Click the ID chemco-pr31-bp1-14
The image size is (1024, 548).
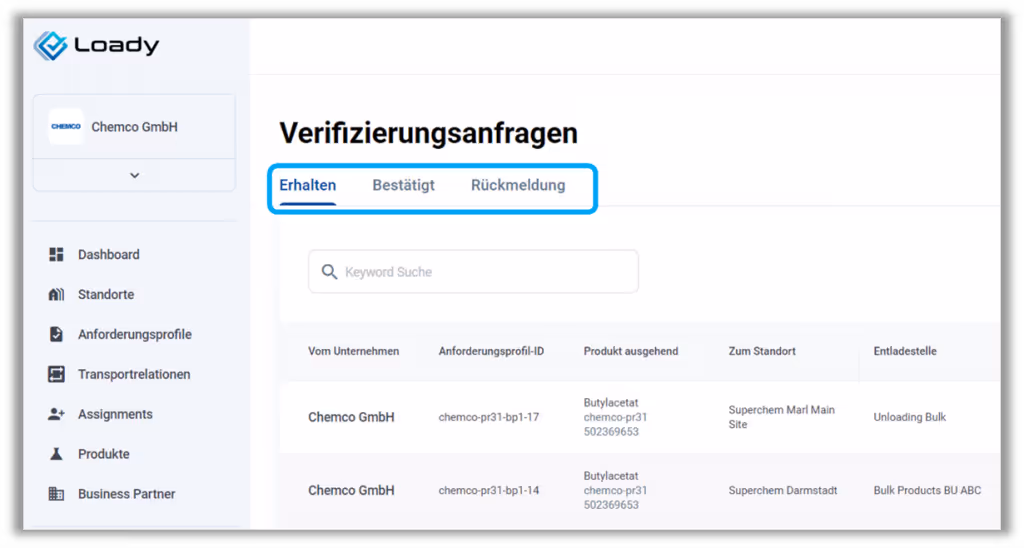point(488,490)
